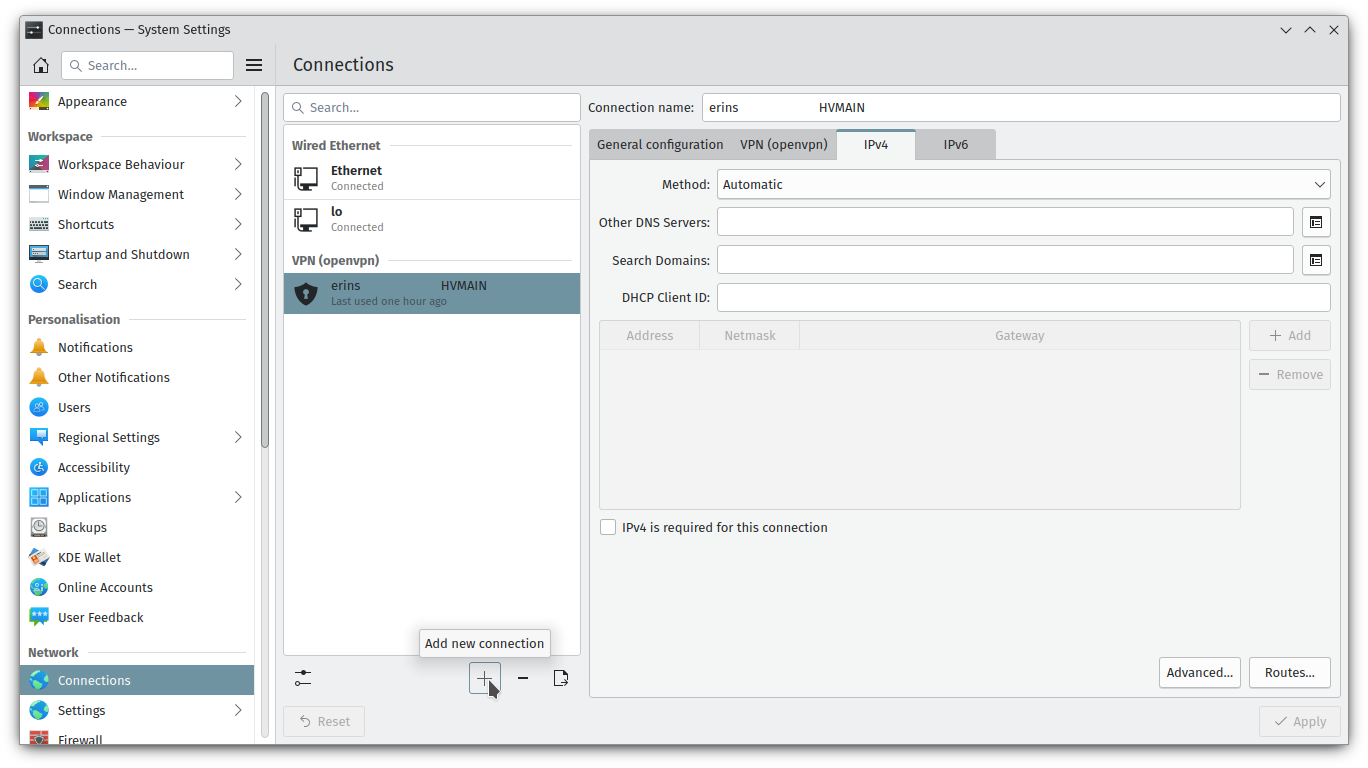The width and height of the screenshot is (1368, 768).
Task: Click the DHCP Client ID input field
Action: [1023, 298]
